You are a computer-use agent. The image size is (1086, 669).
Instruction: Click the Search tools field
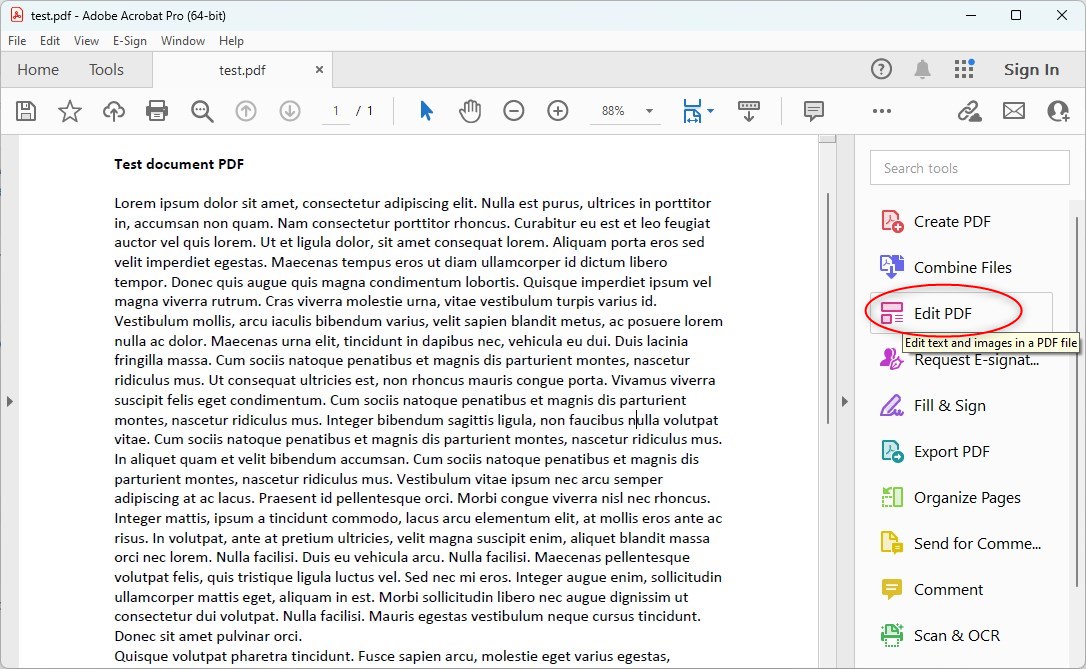(x=969, y=168)
